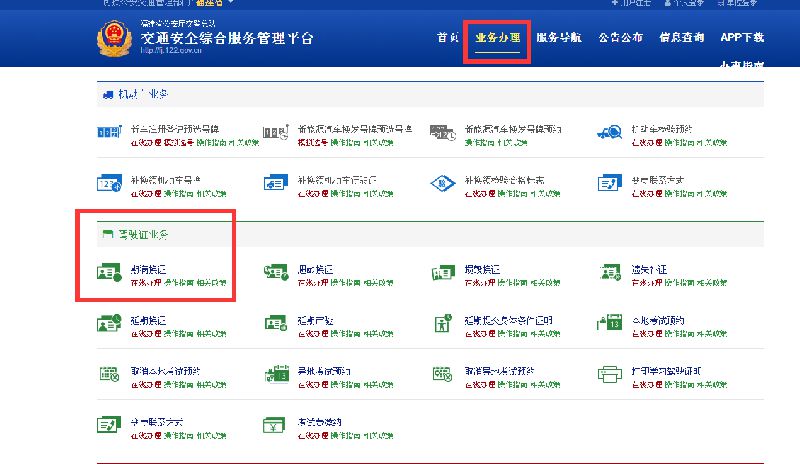Image resolution: width=800 pixels, height=464 pixels.
Task: Open the 延期换证 title link
Action: coord(148,321)
